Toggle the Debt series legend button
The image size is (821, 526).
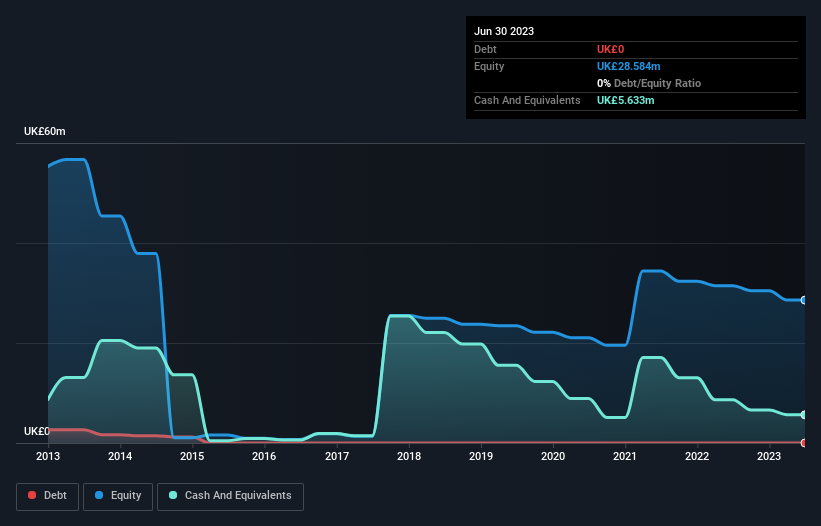click(x=48, y=496)
